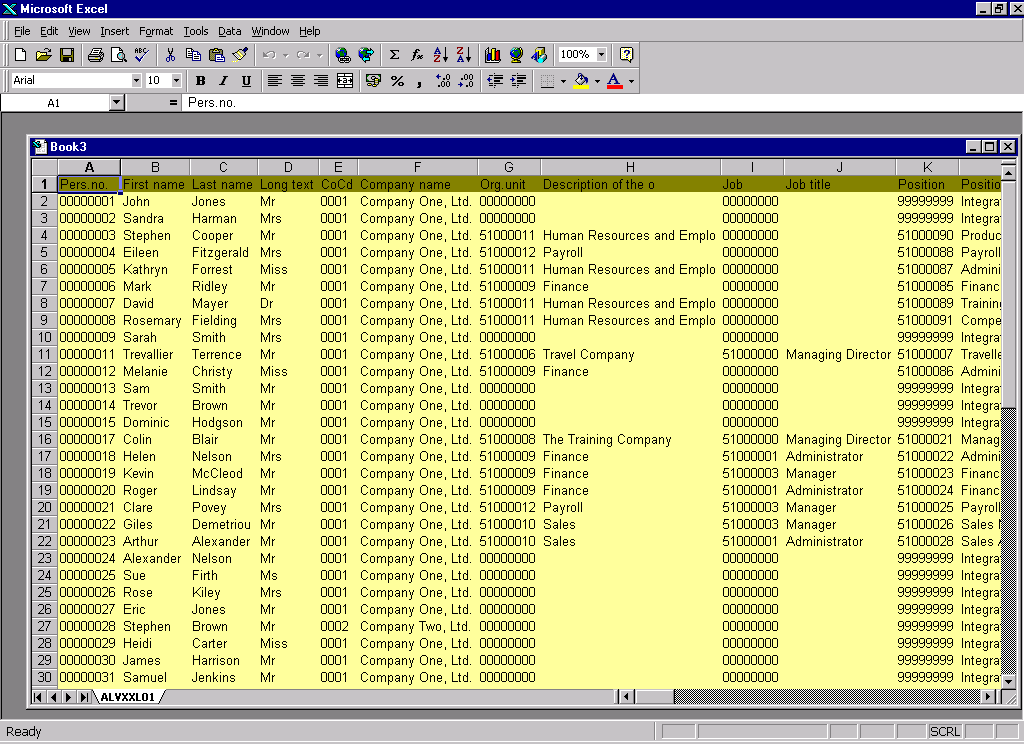Activate the Format Painter brush
Viewport: 1024px width, 744px height.
click(x=240, y=55)
